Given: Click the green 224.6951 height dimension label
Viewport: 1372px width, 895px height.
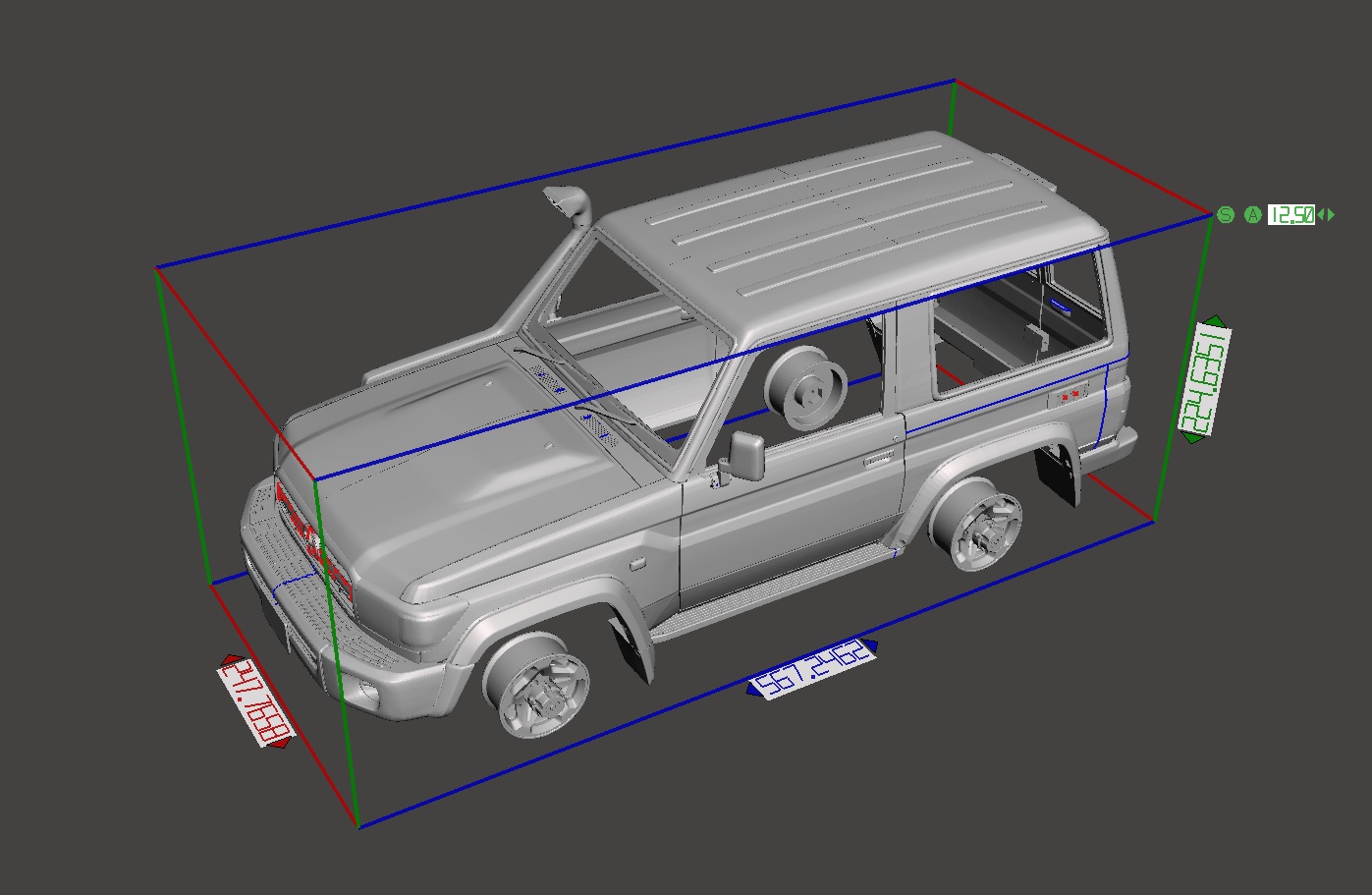Looking at the screenshot, I should [x=1205, y=379].
